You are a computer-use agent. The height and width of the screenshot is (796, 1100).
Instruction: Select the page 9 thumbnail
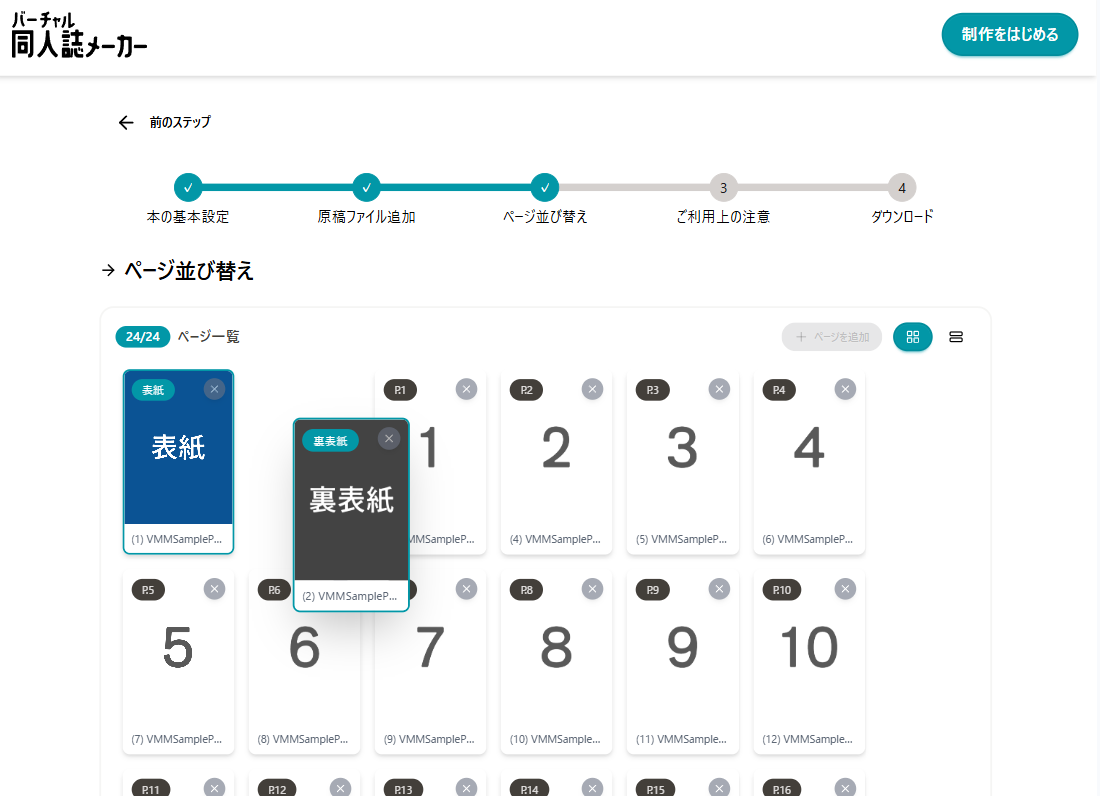tap(682, 663)
